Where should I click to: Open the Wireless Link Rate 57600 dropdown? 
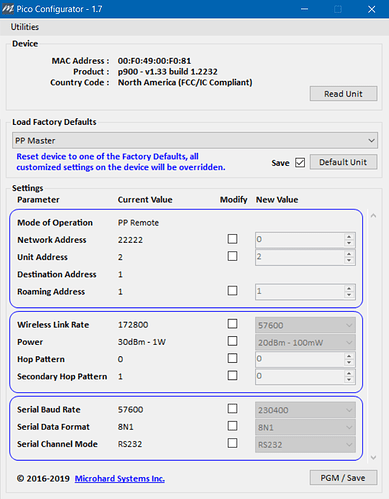coord(305,325)
